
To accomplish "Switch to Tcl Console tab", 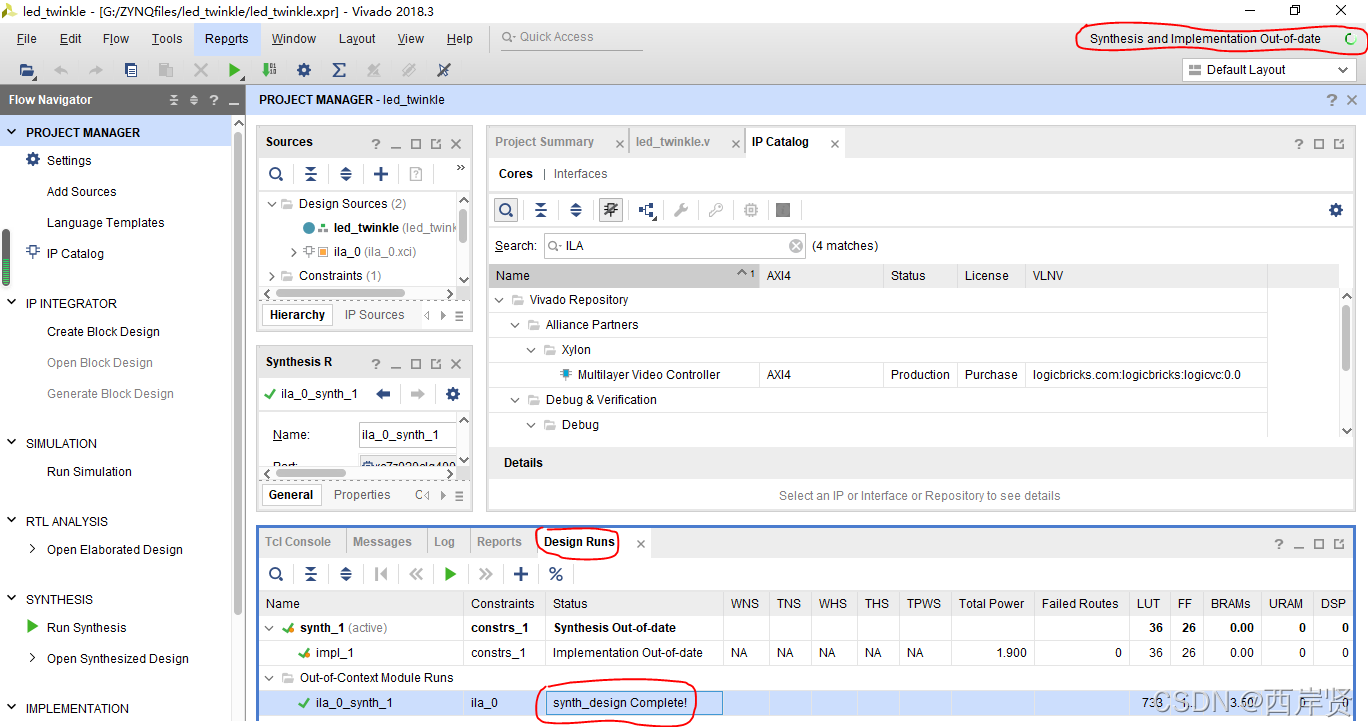I will 298,542.
